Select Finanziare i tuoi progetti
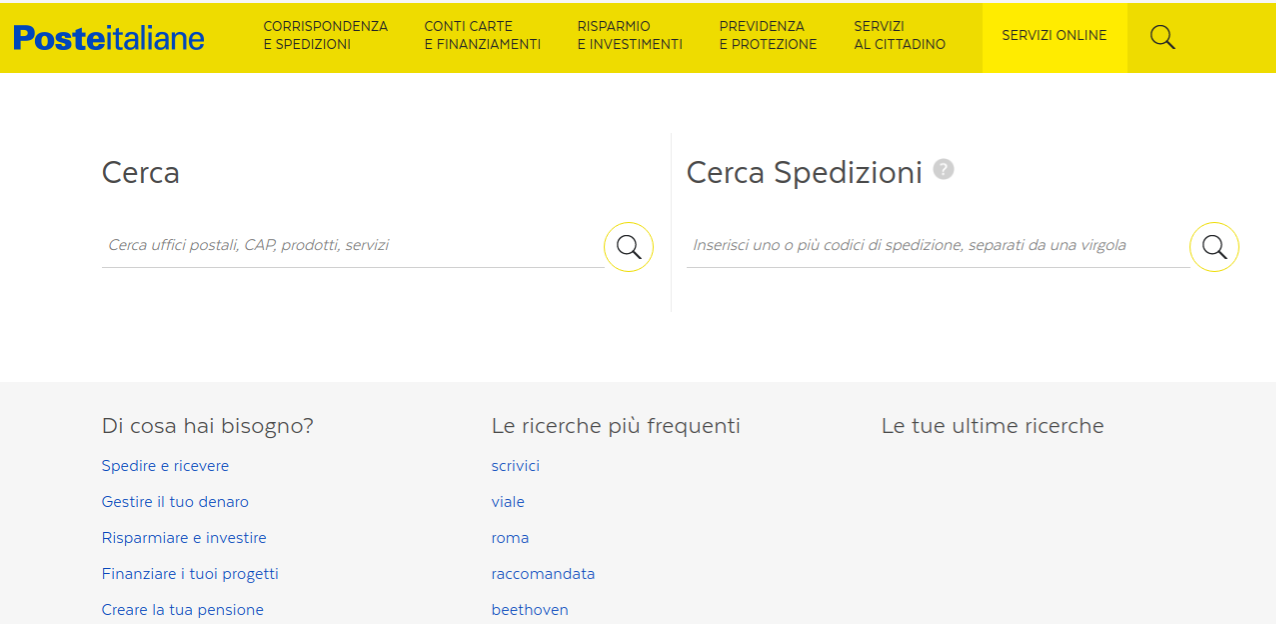 [190, 573]
